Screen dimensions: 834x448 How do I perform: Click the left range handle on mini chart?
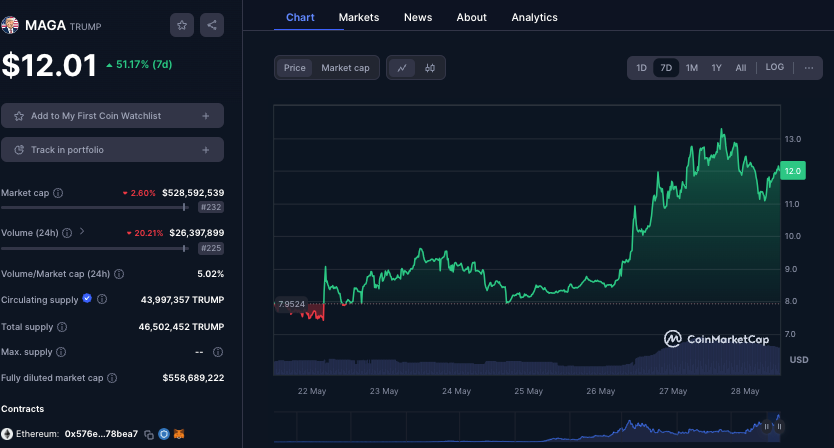point(766,427)
